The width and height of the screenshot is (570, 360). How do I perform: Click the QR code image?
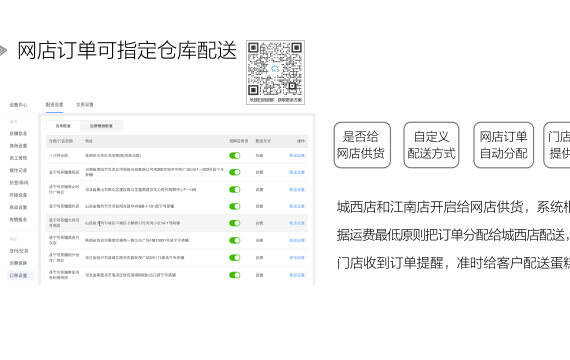[x=275, y=72]
